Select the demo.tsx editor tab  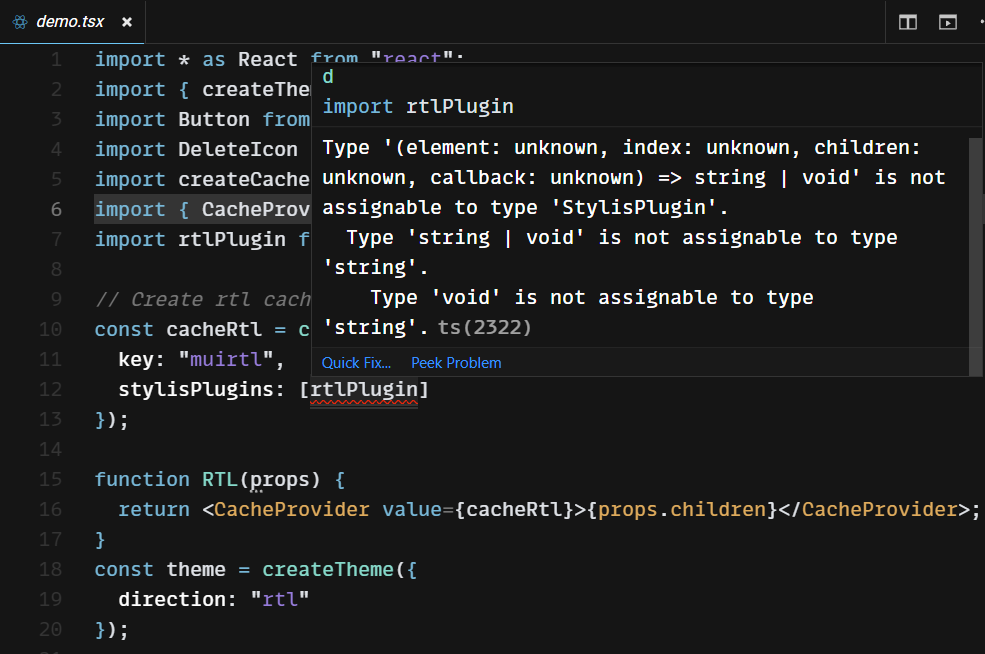(72, 22)
